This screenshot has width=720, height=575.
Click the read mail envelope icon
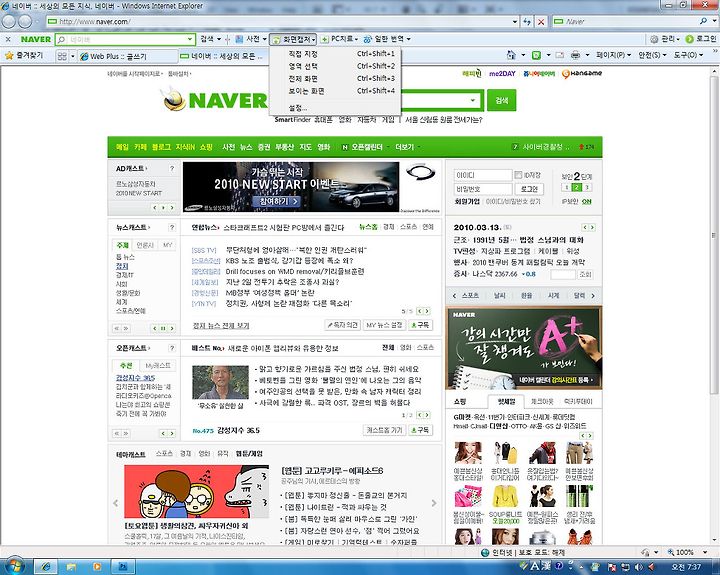[x=559, y=56]
